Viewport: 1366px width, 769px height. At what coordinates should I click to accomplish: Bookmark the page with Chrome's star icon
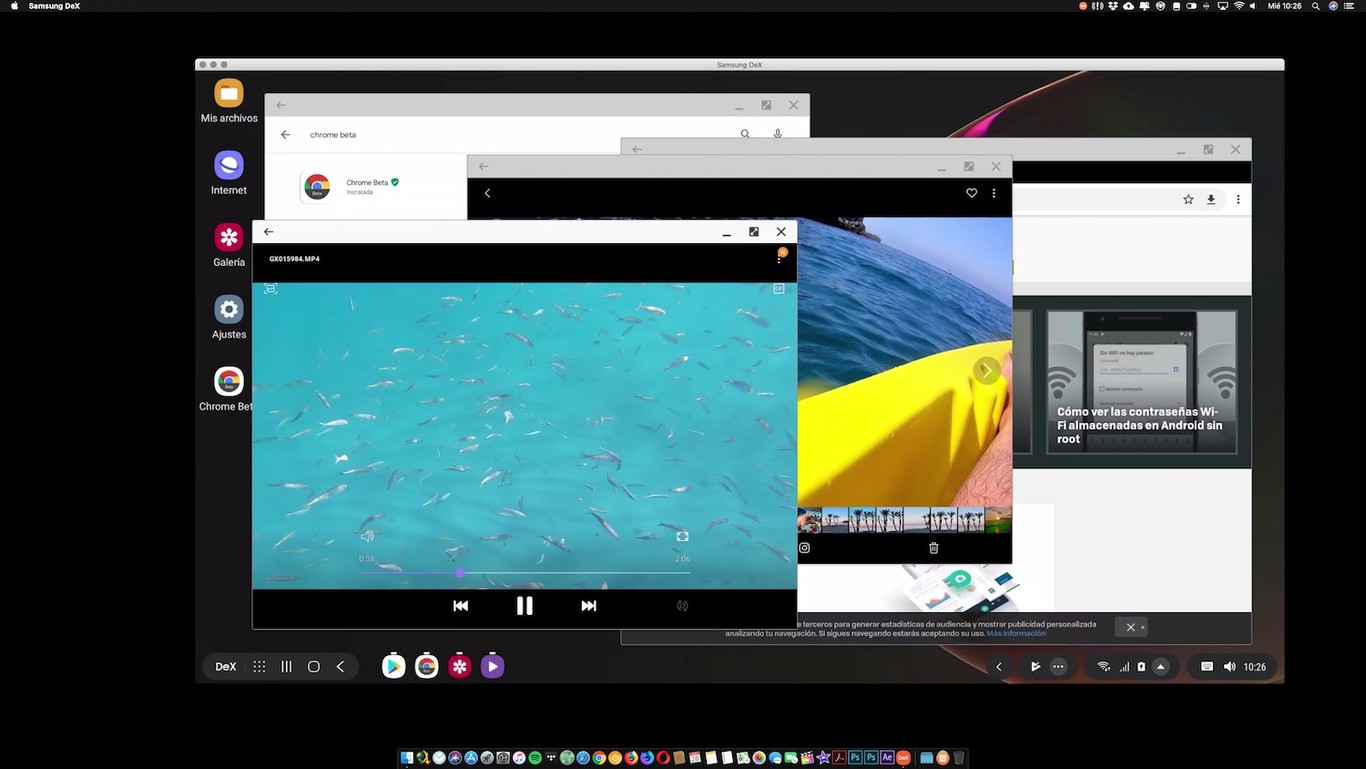[1187, 199]
